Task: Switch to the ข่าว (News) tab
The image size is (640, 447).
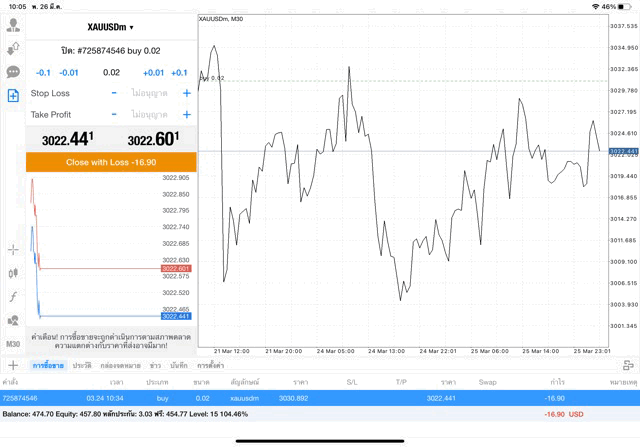Action: 155,366
